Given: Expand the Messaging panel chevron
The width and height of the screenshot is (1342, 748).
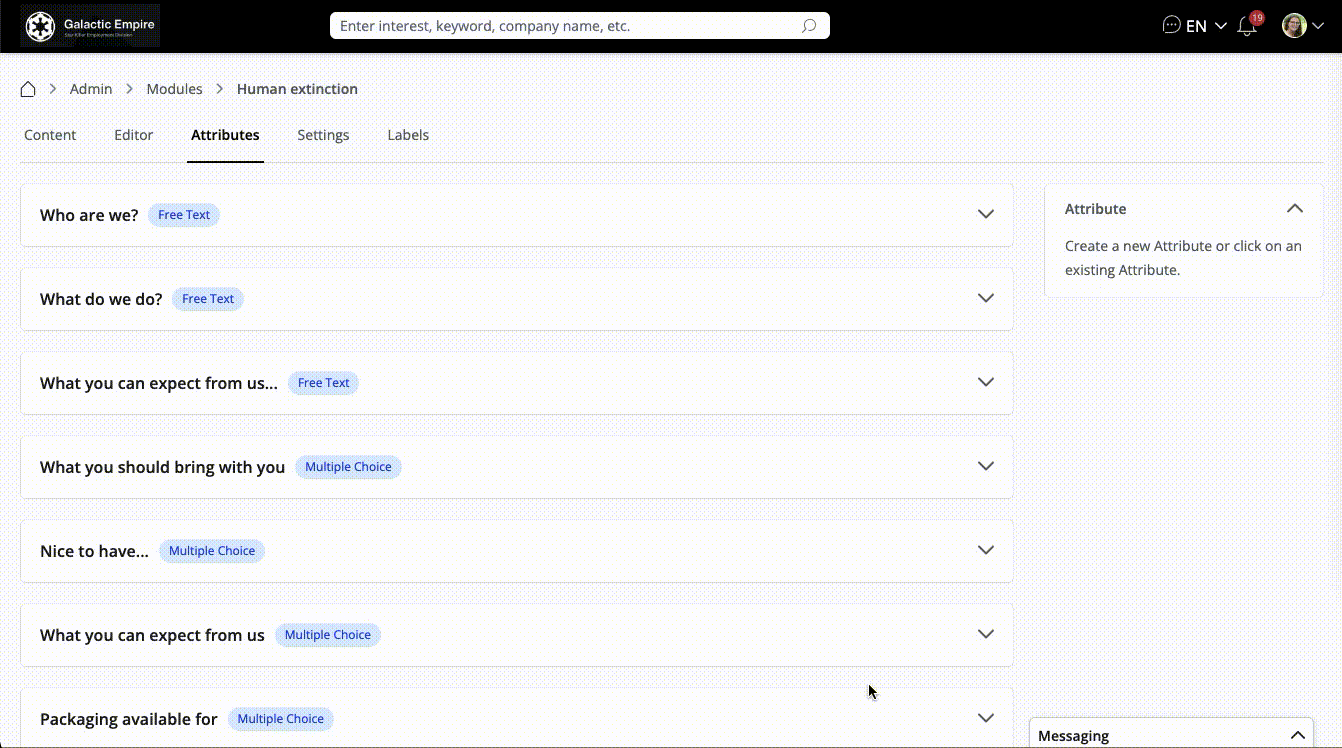Looking at the screenshot, I should click(x=1297, y=735).
